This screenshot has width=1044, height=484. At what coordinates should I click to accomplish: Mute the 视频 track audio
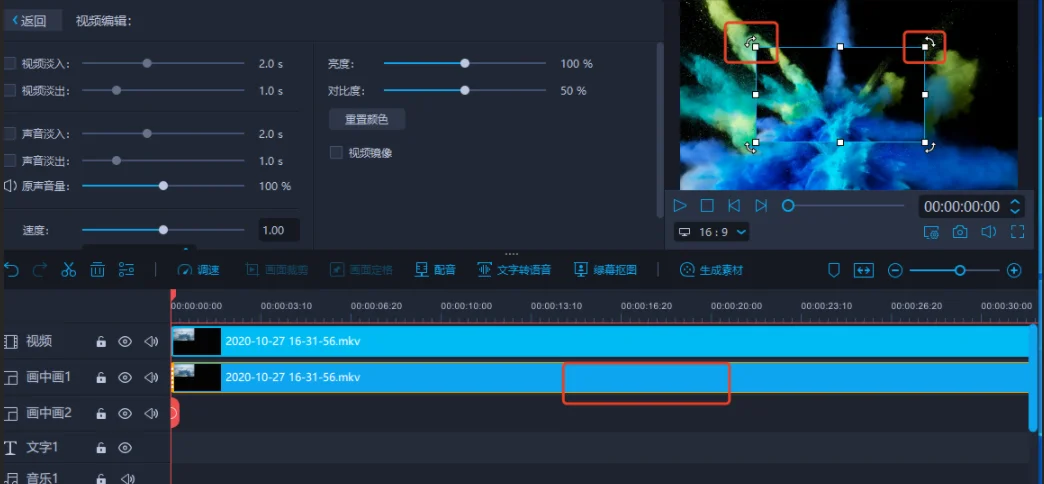151,342
